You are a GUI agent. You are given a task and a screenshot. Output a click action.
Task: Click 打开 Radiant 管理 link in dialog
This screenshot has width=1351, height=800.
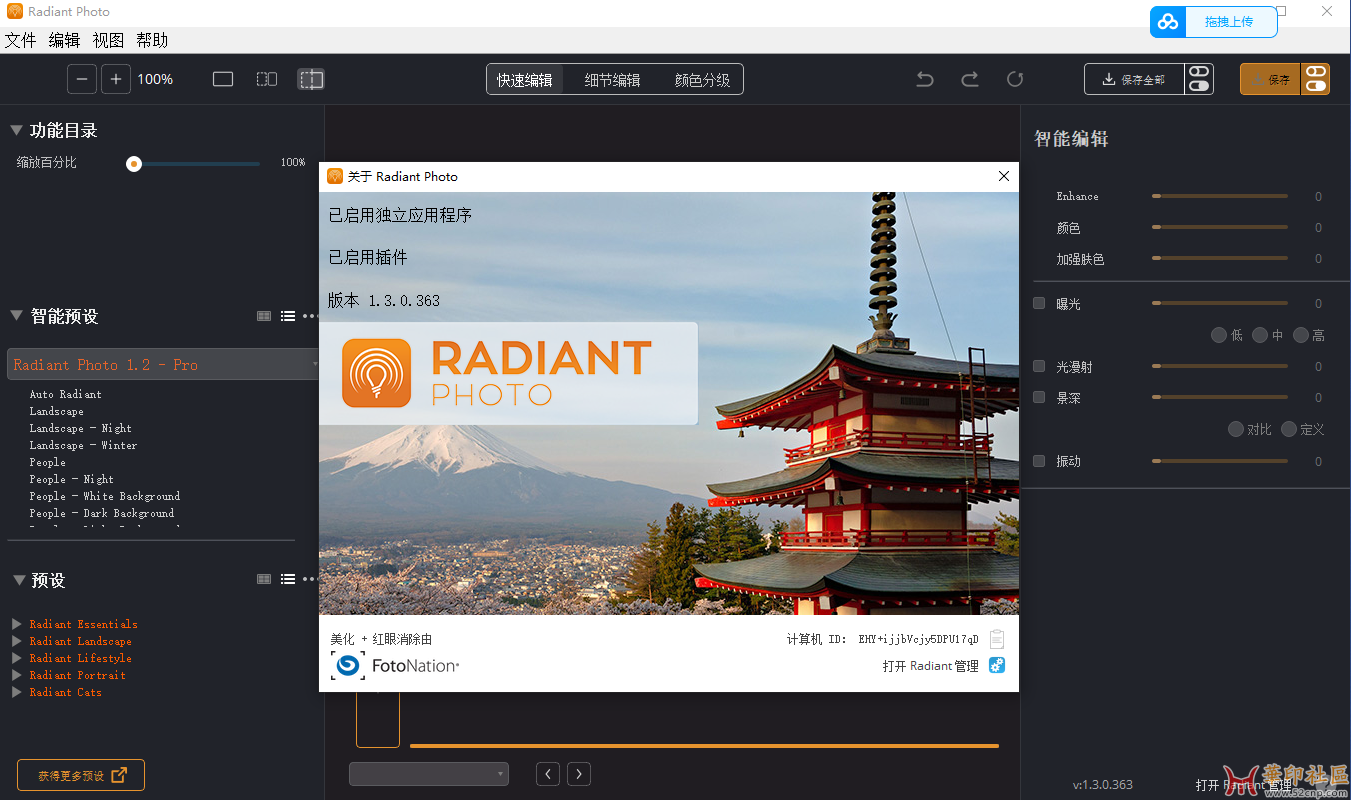(931, 666)
